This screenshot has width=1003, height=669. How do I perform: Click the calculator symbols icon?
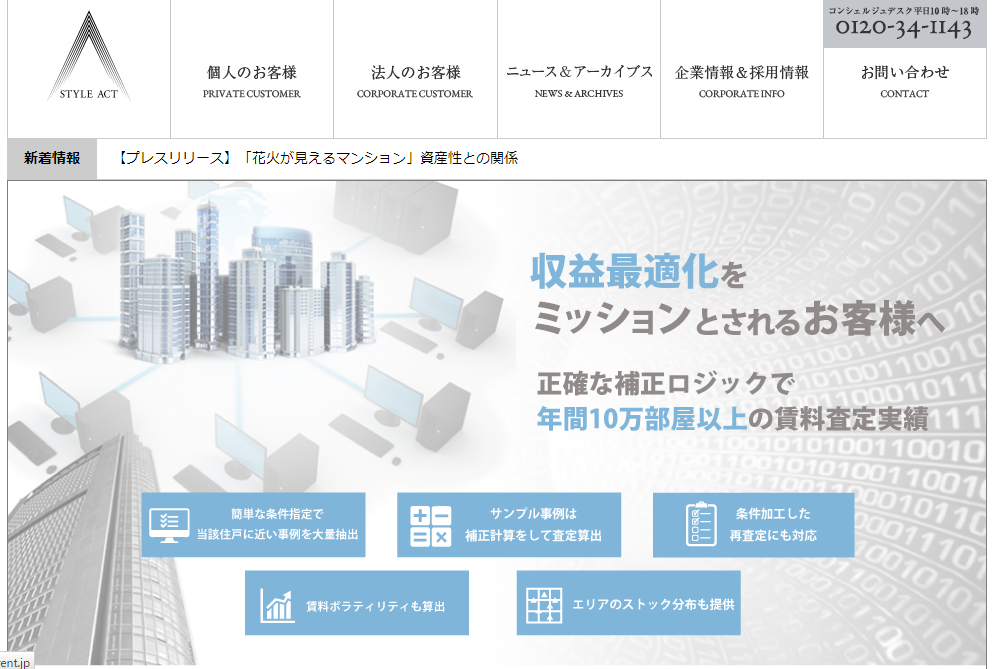(x=430, y=526)
